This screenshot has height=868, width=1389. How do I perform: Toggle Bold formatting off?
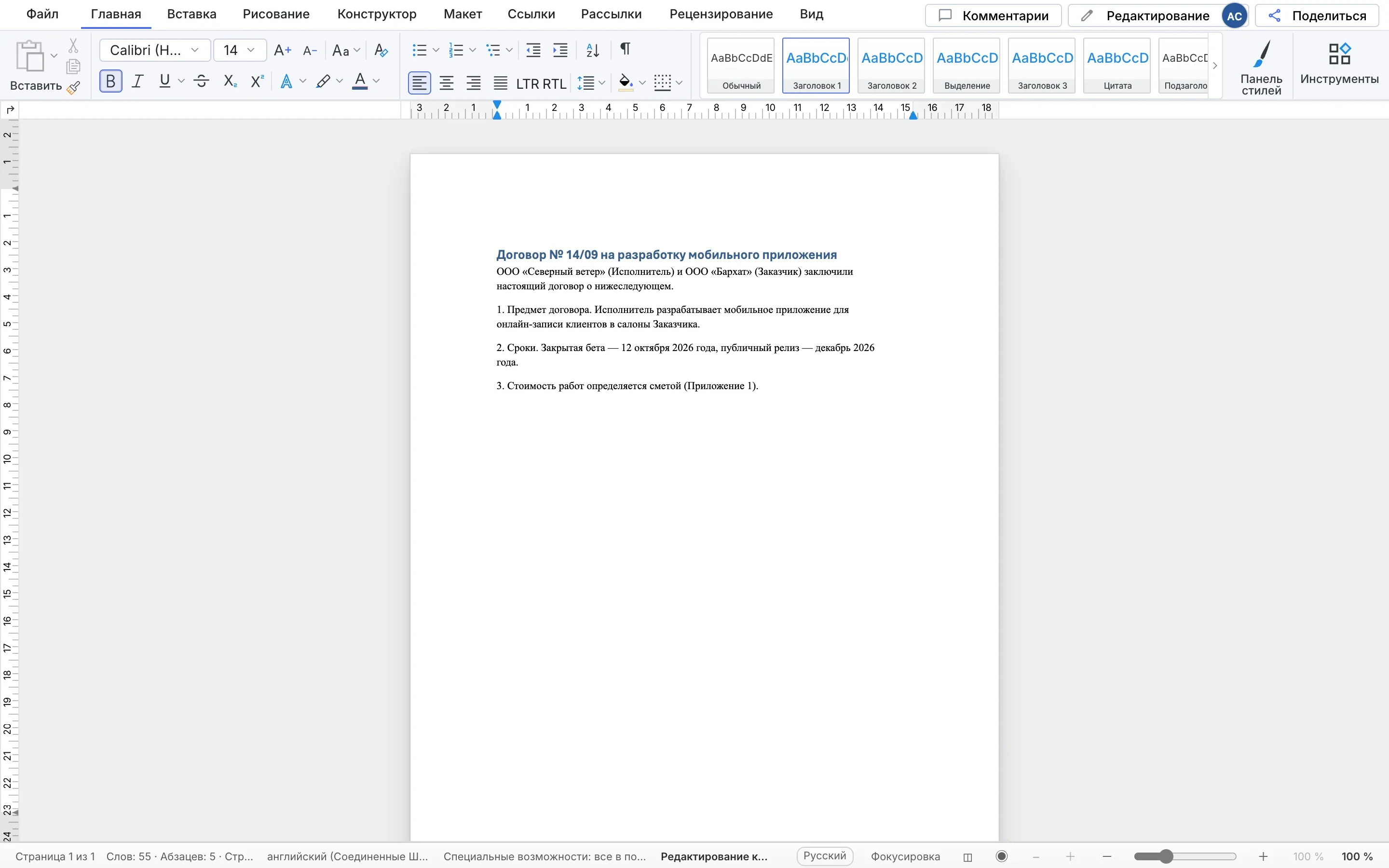click(111, 81)
